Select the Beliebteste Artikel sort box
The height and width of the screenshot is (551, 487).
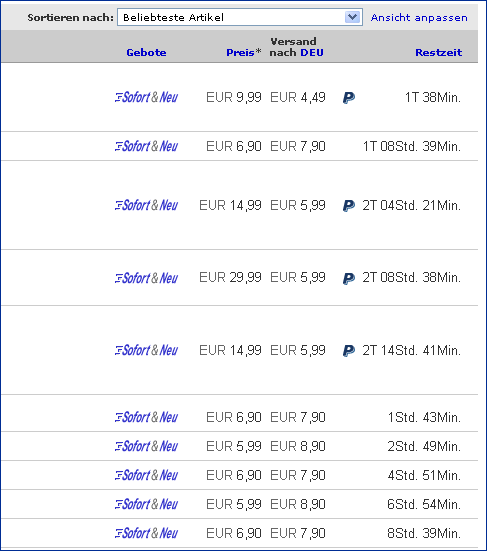pos(240,17)
